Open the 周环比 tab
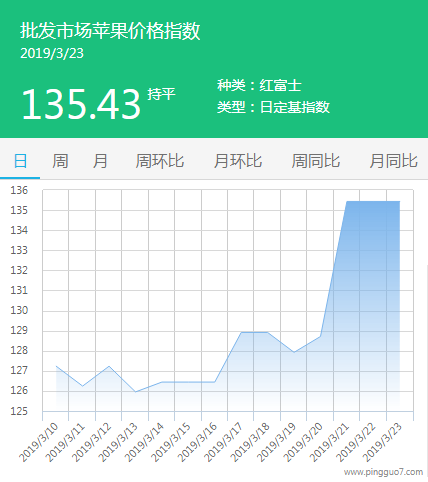Viewport: 428px width, 482px height. pyautogui.click(x=160, y=161)
